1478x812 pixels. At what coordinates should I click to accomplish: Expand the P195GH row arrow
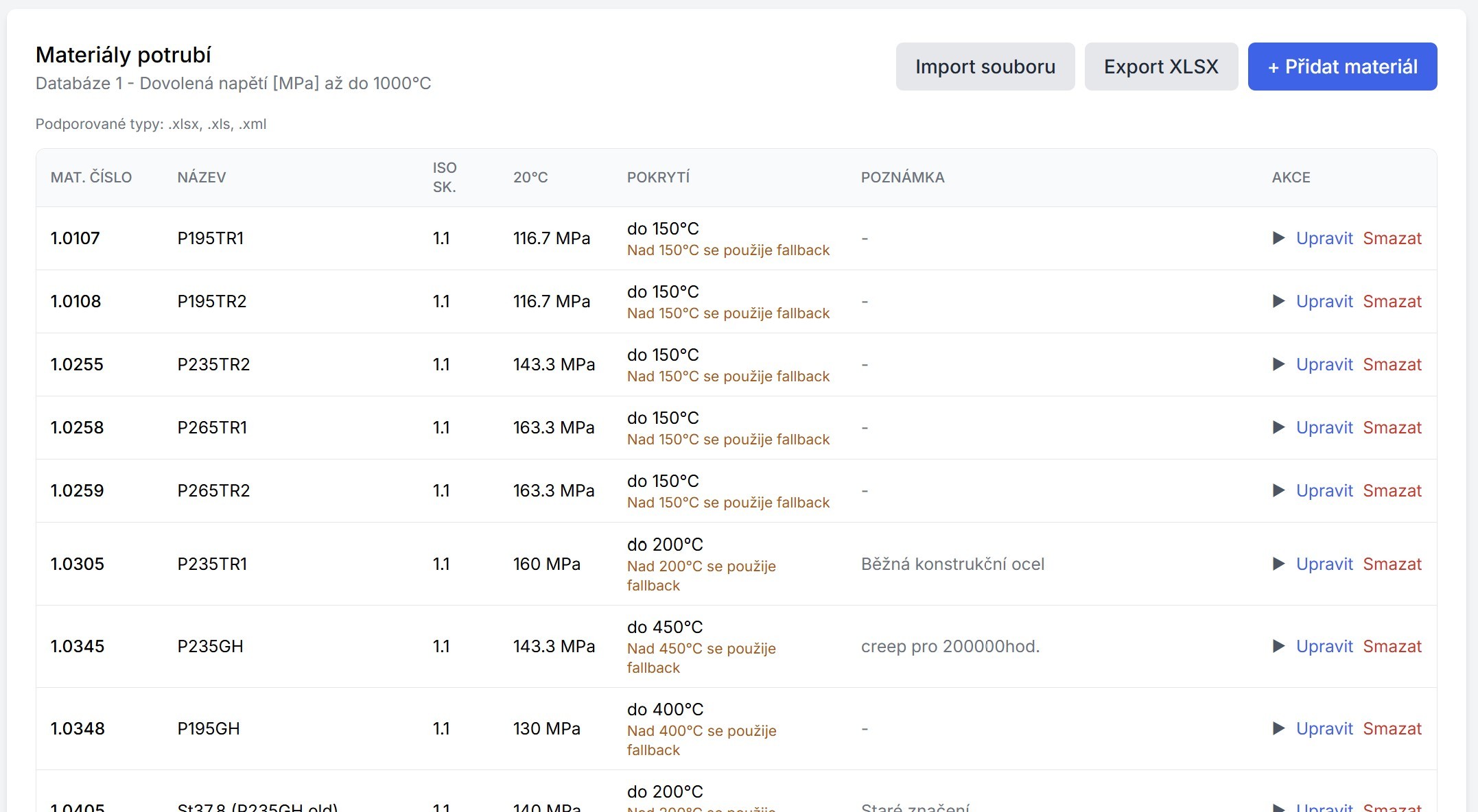point(1278,728)
